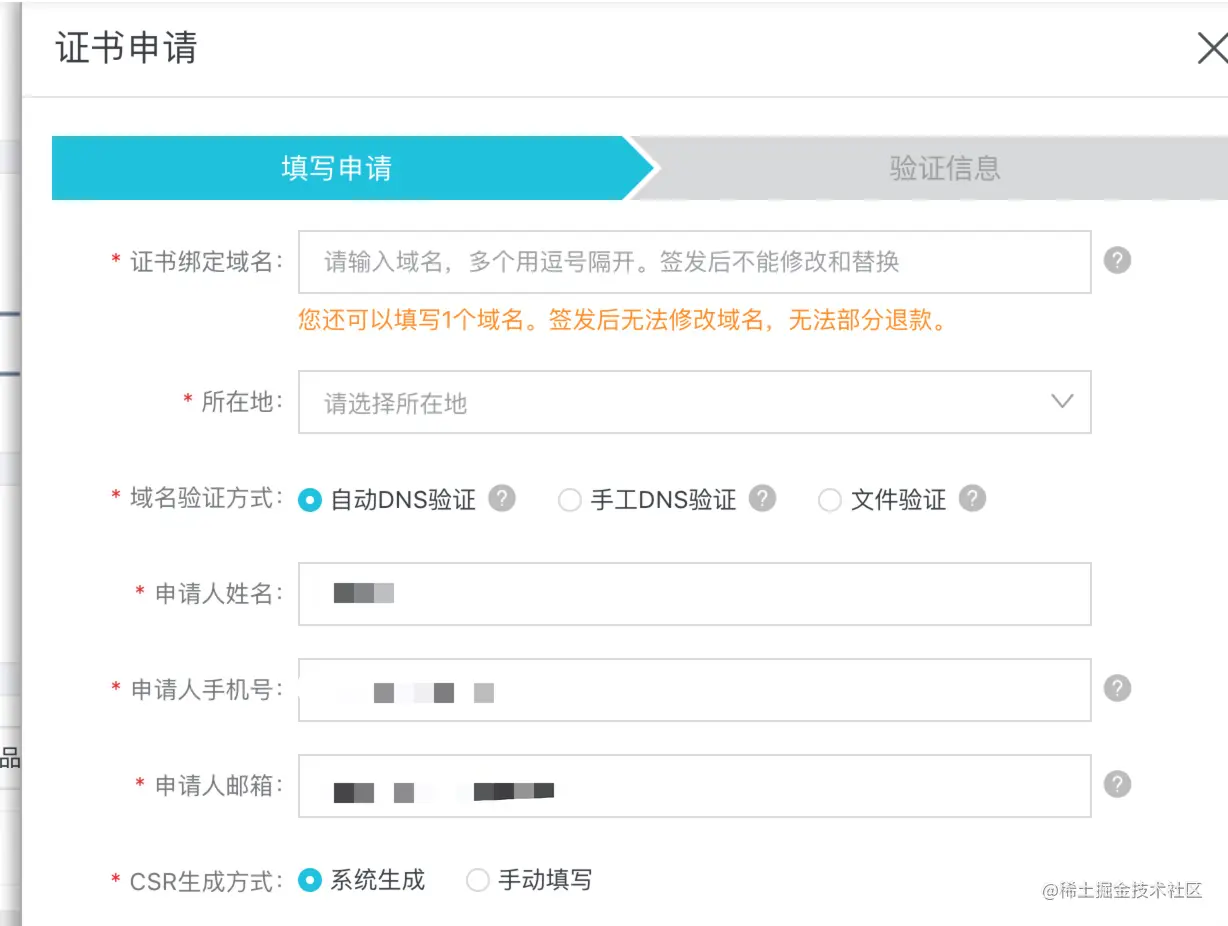Image resolution: width=1228 pixels, height=926 pixels.
Task: Choose 手动填写 for CSR generation
Action: pyautogui.click(x=478, y=880)
